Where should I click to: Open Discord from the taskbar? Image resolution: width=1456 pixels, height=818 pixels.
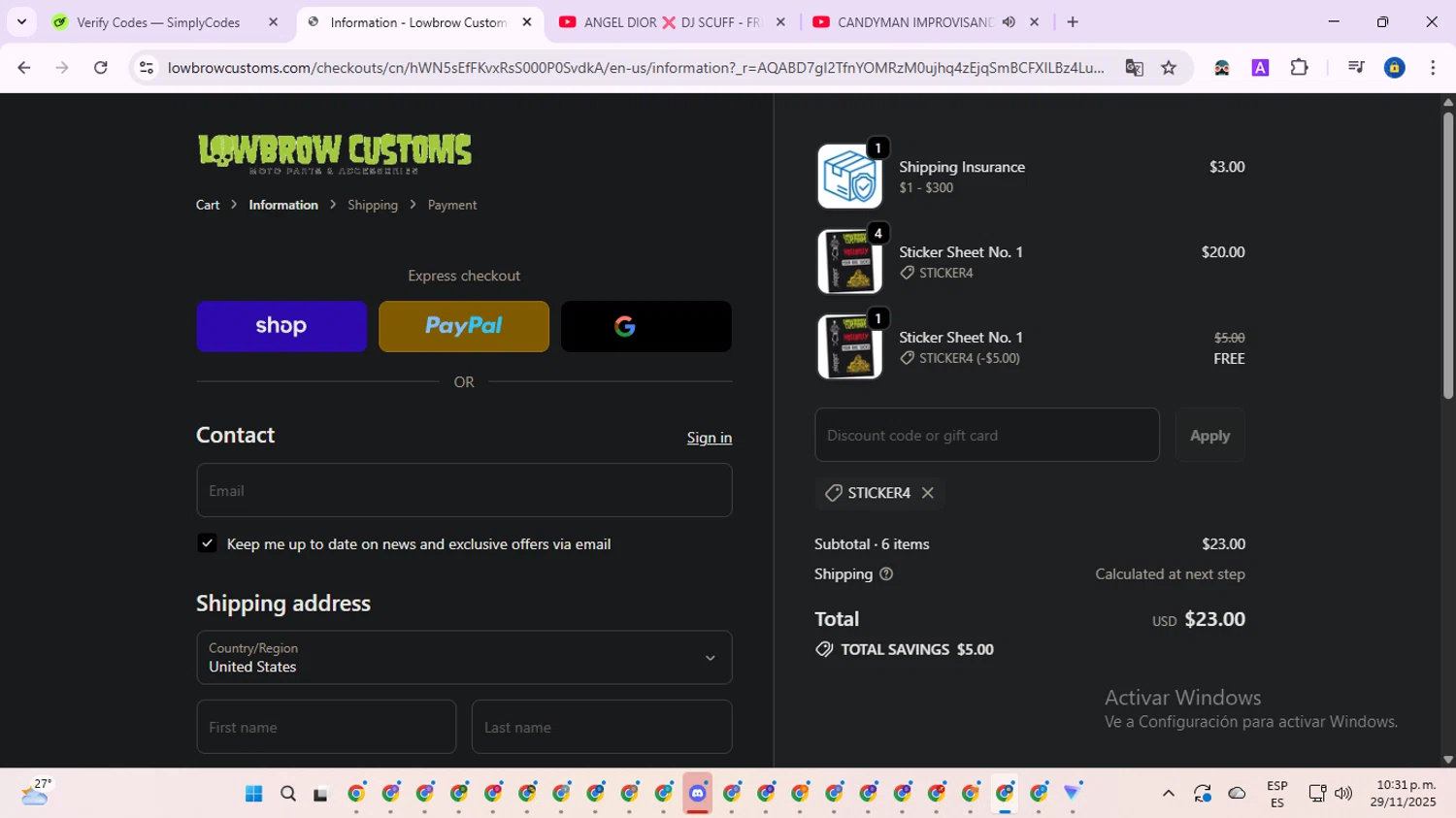pos(698,794)
